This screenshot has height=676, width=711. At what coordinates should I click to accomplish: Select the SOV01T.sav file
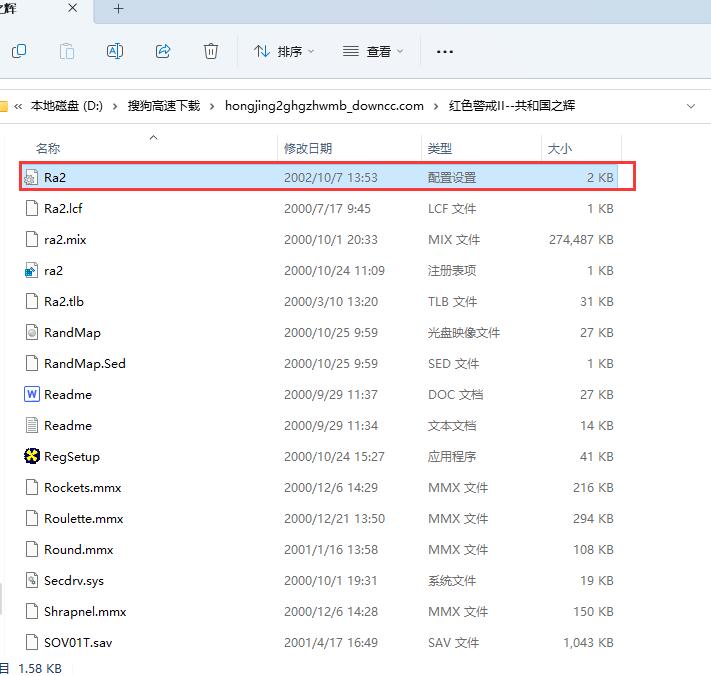(x=321, y=642)
